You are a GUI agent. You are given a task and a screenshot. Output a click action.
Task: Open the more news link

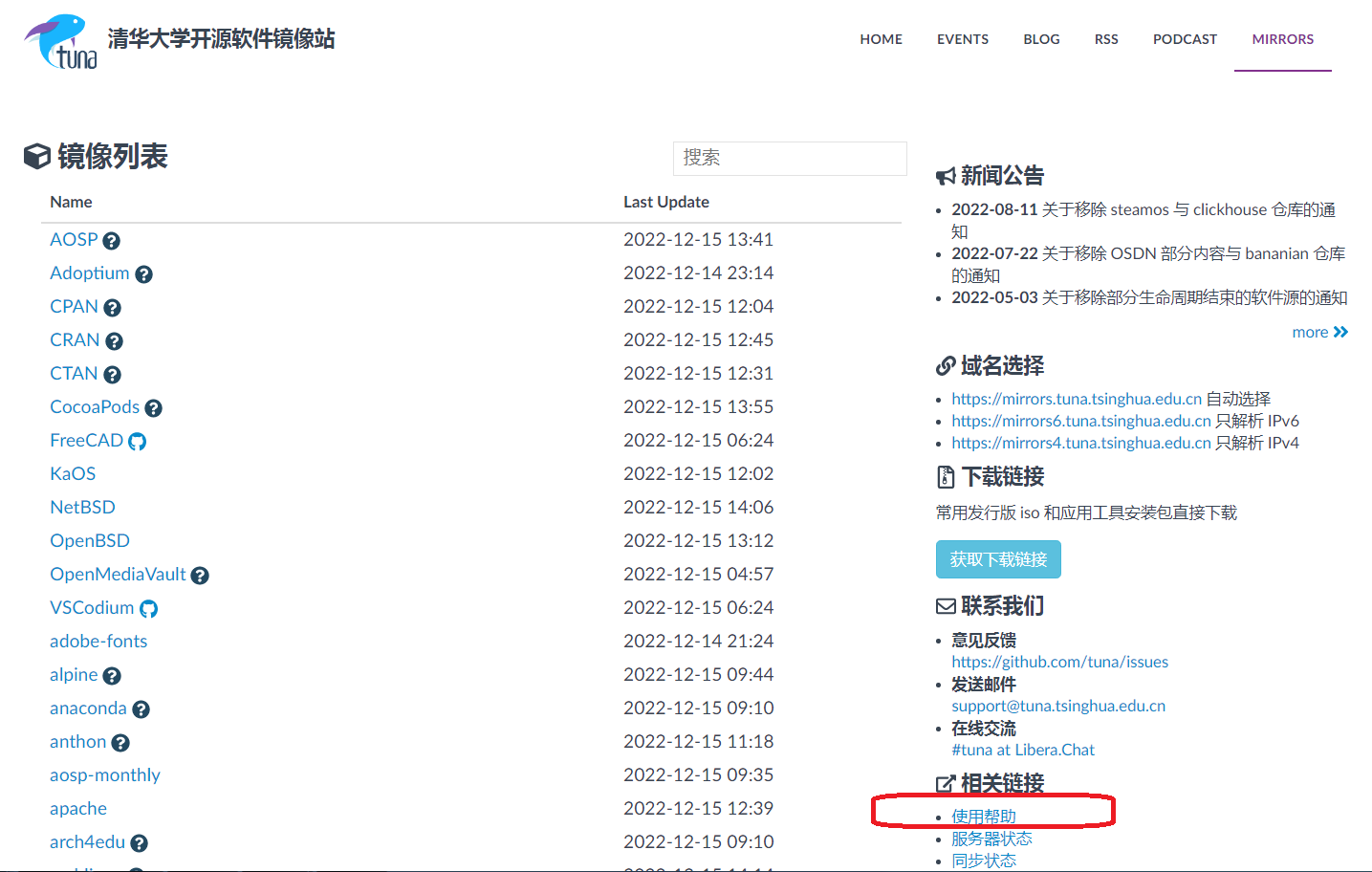[1320, 333]
